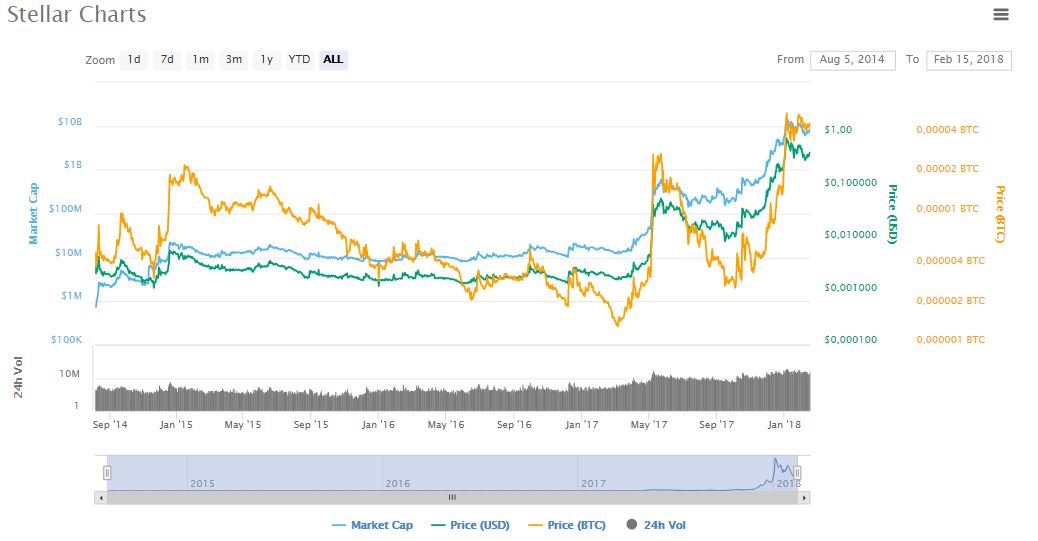Click the horizontal scrollbar thumb grip
The height and width of the screenshot is (541, 1038).
pyautogui.click(x=452, y=497)
